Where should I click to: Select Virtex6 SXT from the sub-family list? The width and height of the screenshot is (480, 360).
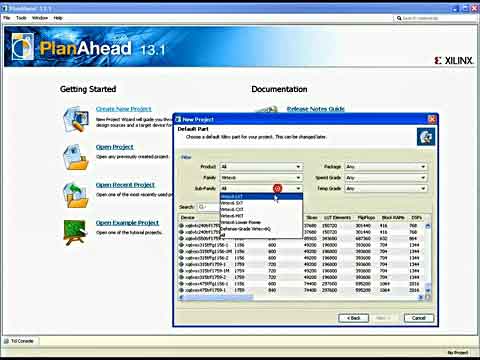tap(261, 203)
